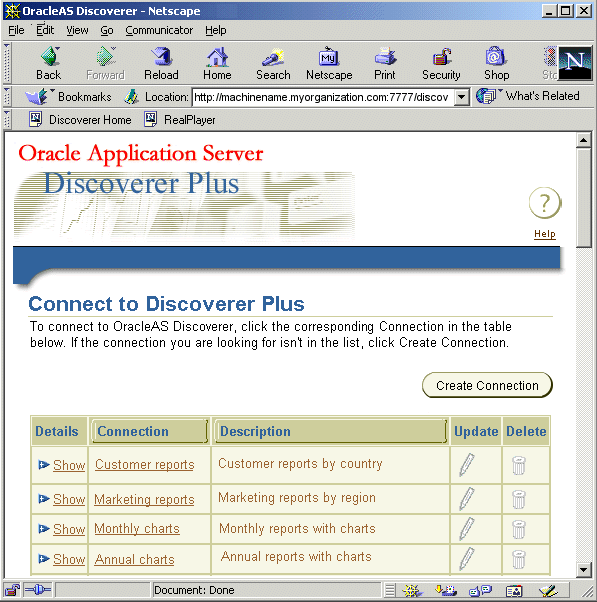This screenshot has width=597, height=602.
Task: Open the Discoverer Home bookmark
Action: point(80,120)
